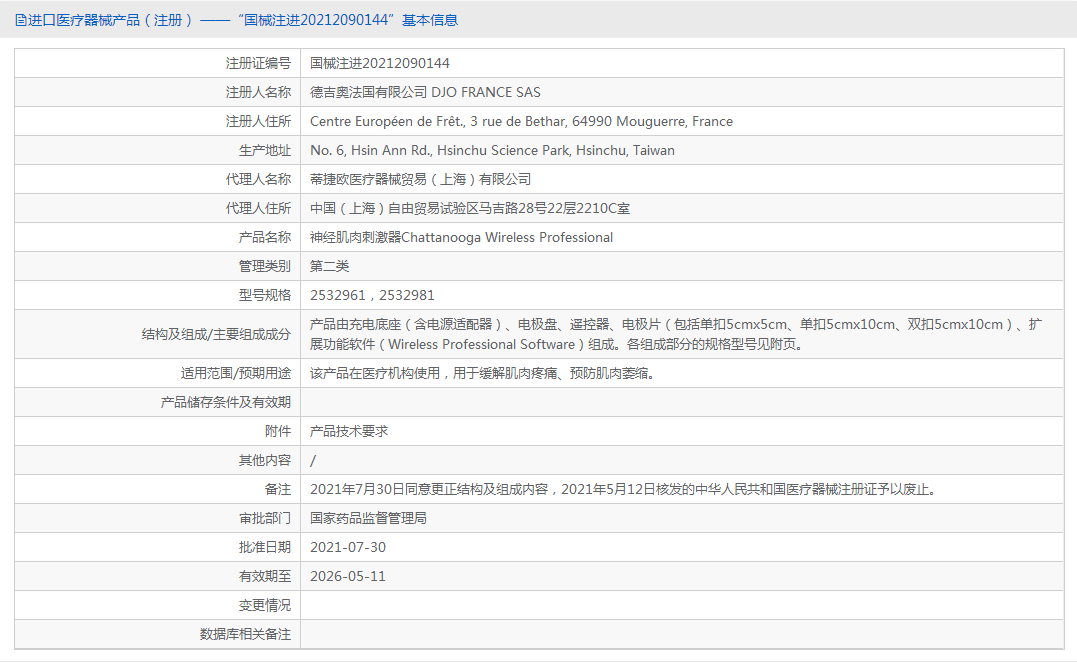Screen dimensions: 1077x662
Task: Click the label 审批部门
Action: 265,518
